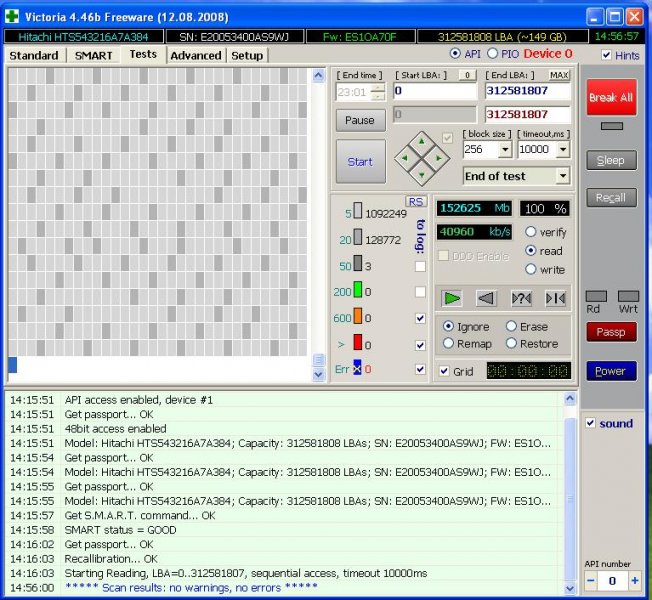Open the Advanced tab
This screenshot has height=600, width=652.
195,55
